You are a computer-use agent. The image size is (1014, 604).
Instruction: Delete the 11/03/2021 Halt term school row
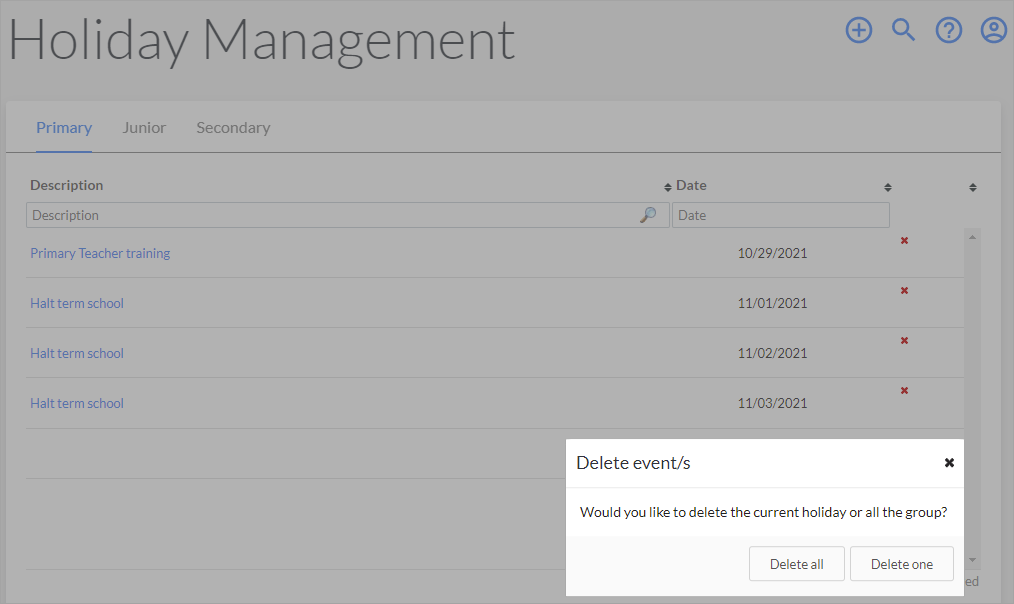click(905, 391)
